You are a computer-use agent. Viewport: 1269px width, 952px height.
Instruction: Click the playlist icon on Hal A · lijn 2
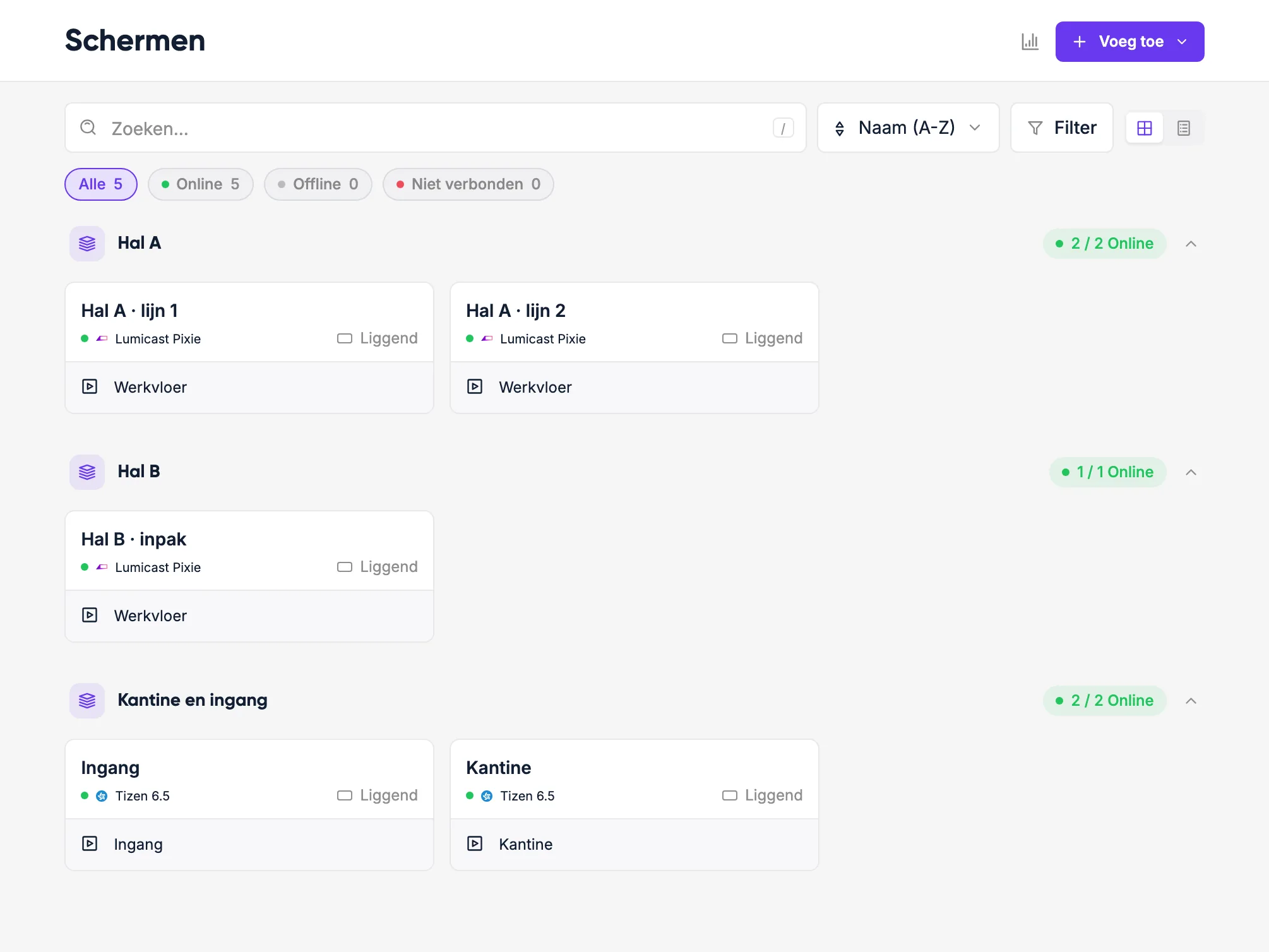point(475,386)
